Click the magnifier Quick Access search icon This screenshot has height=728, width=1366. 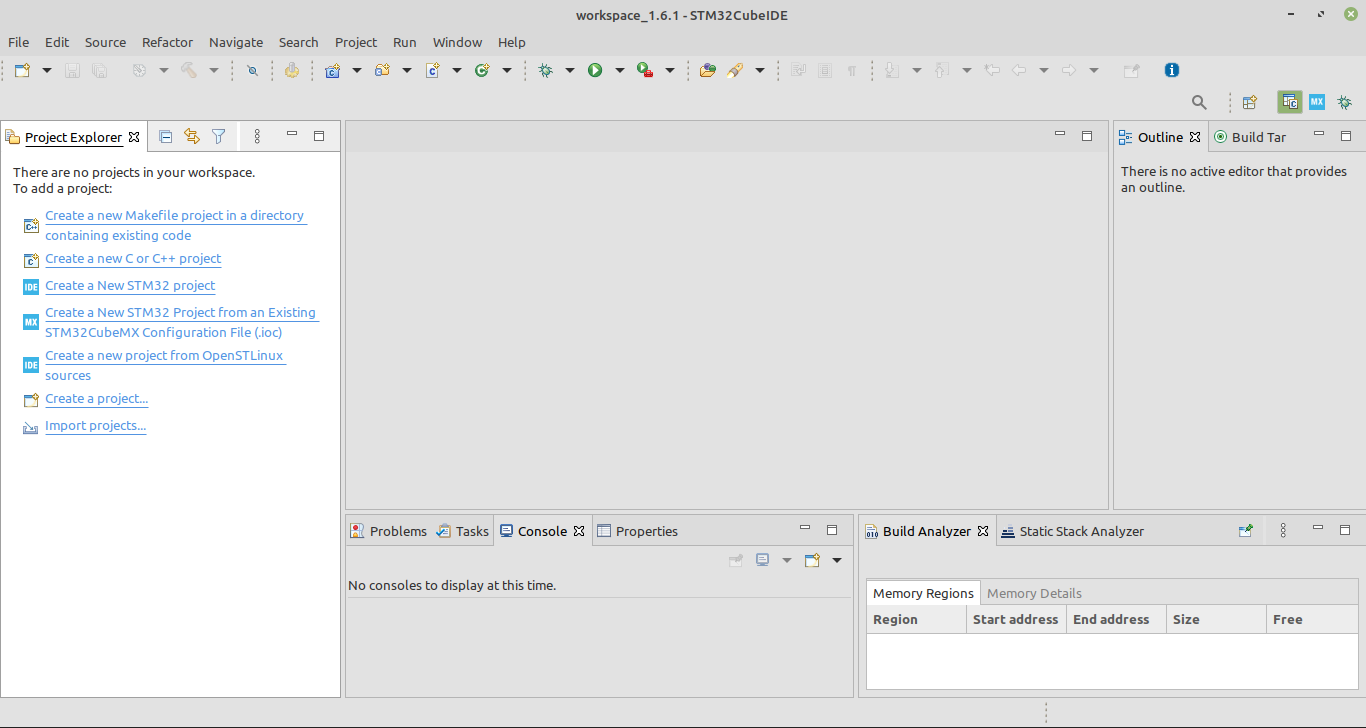tap(1199, 102)
